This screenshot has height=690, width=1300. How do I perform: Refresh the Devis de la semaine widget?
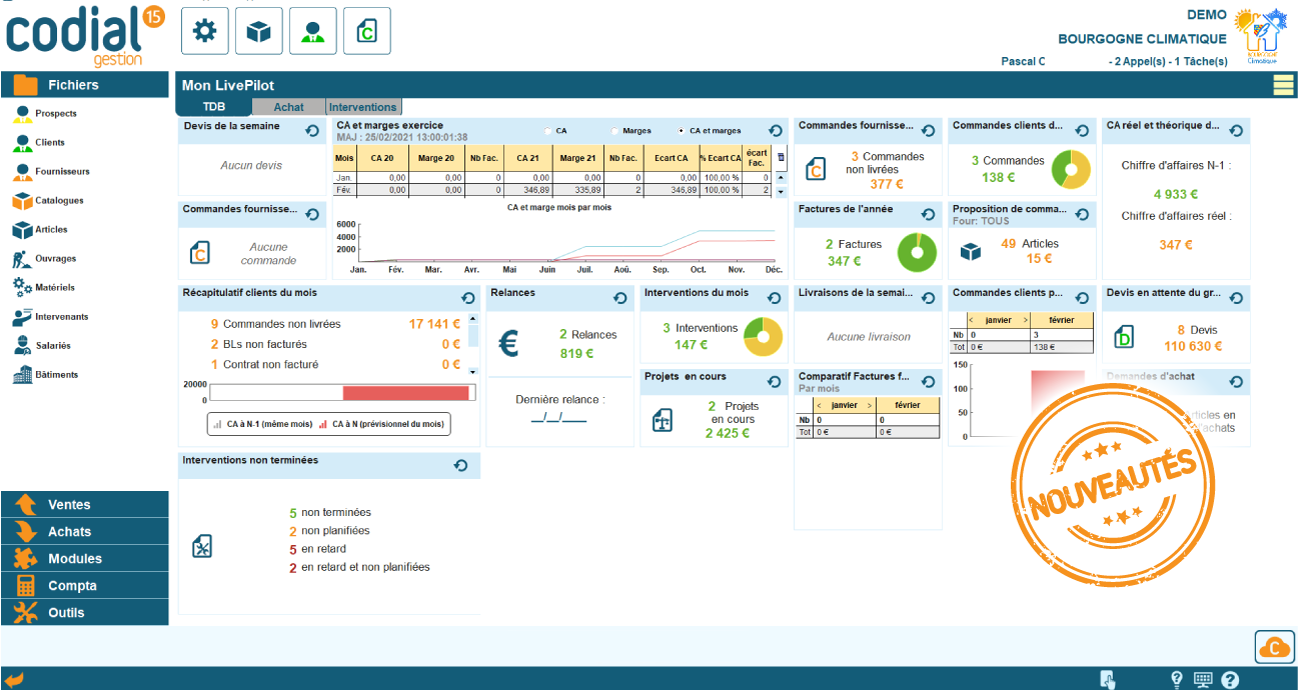(x=312, y=131)
